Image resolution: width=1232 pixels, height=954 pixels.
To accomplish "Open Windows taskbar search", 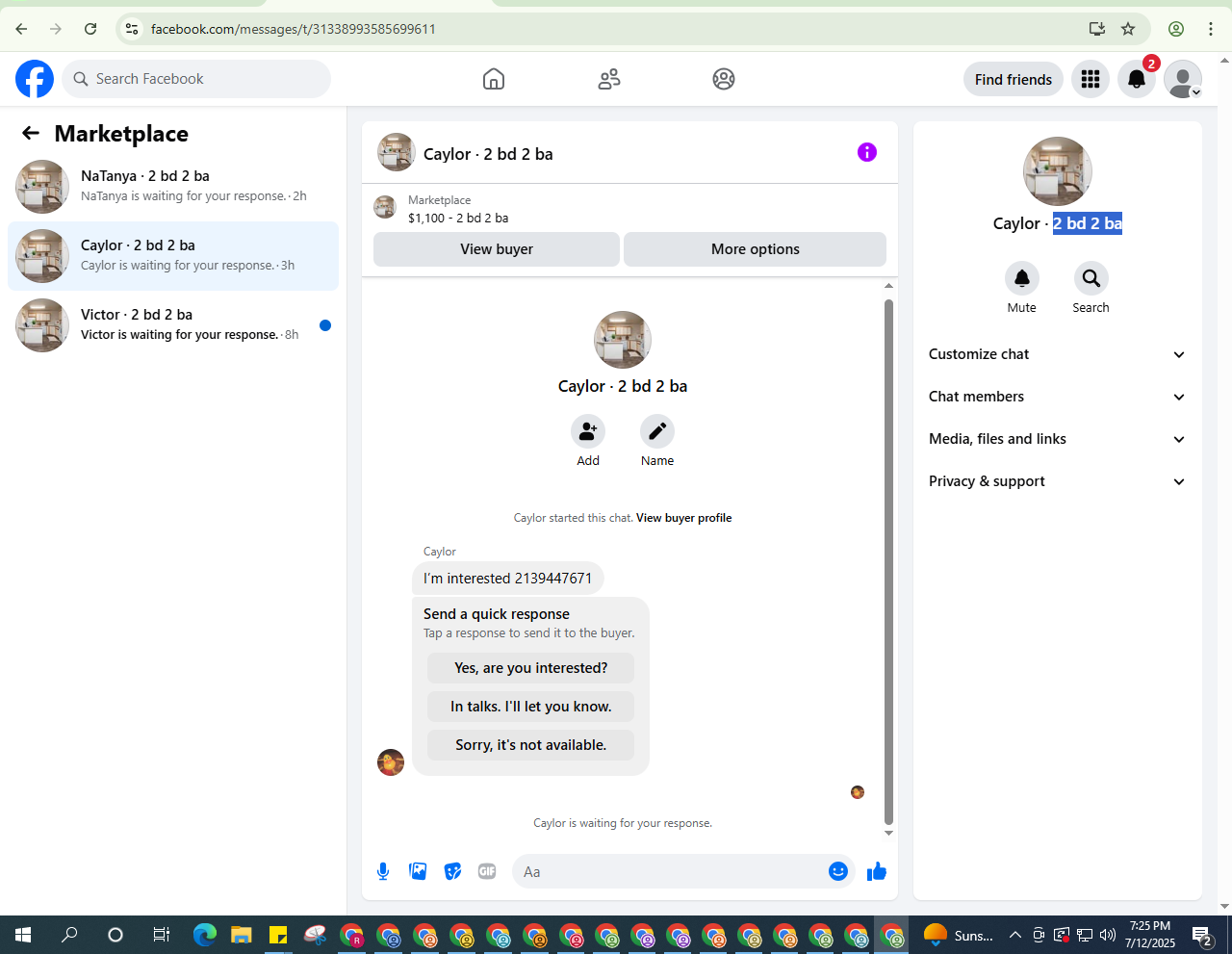I will tap(69, 935).
